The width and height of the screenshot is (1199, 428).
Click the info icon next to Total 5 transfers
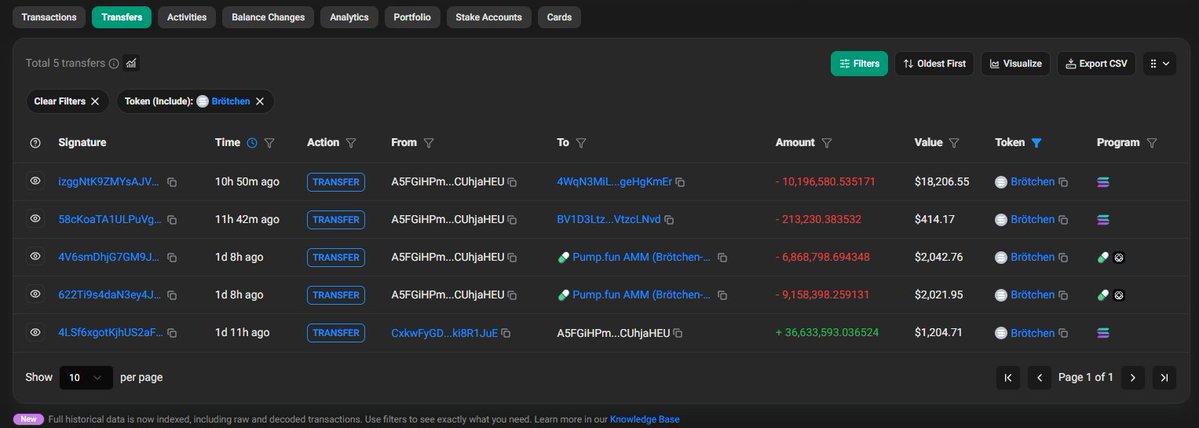coord(114,63)
